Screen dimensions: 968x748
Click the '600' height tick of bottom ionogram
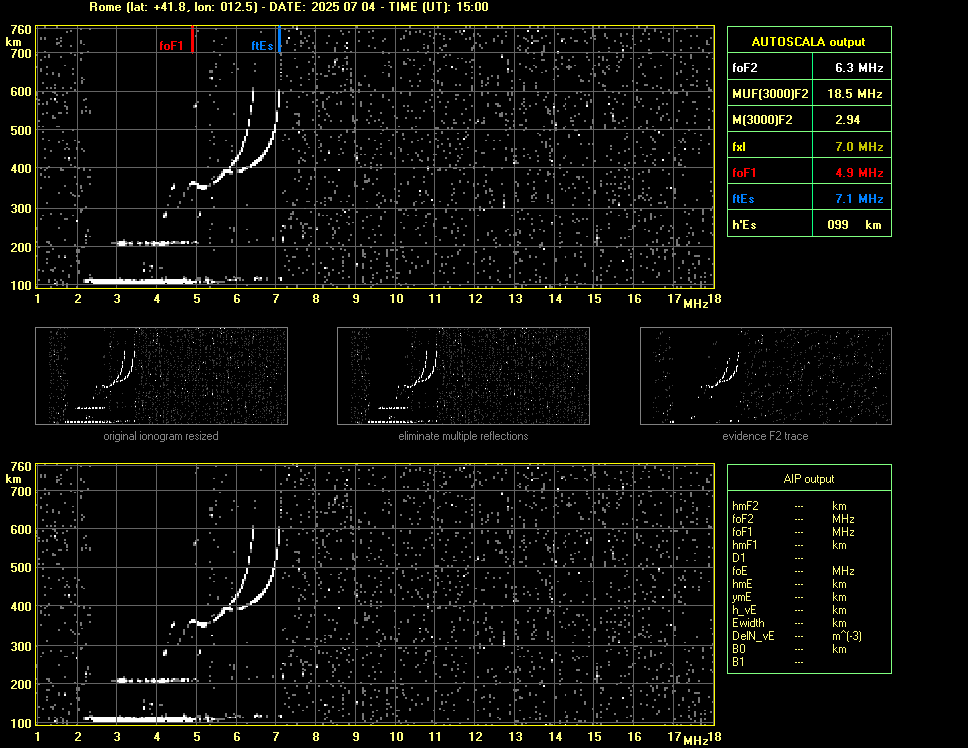pos(20,530)
